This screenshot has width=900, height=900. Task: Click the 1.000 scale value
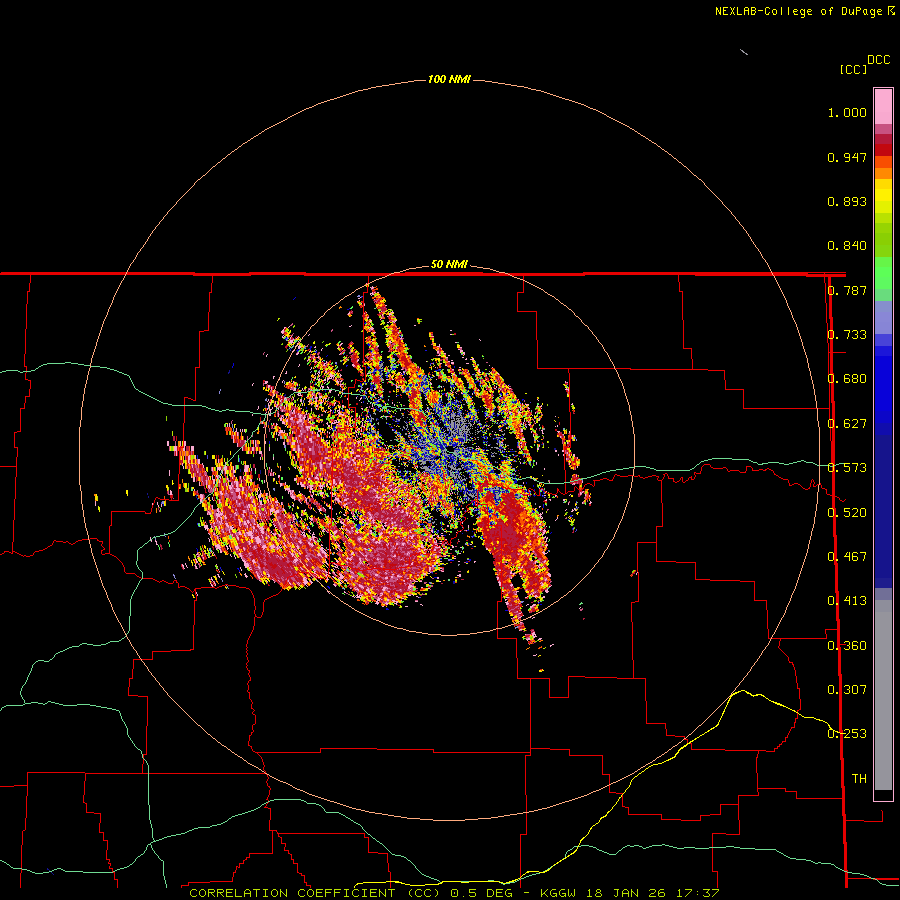pos(847,112)
